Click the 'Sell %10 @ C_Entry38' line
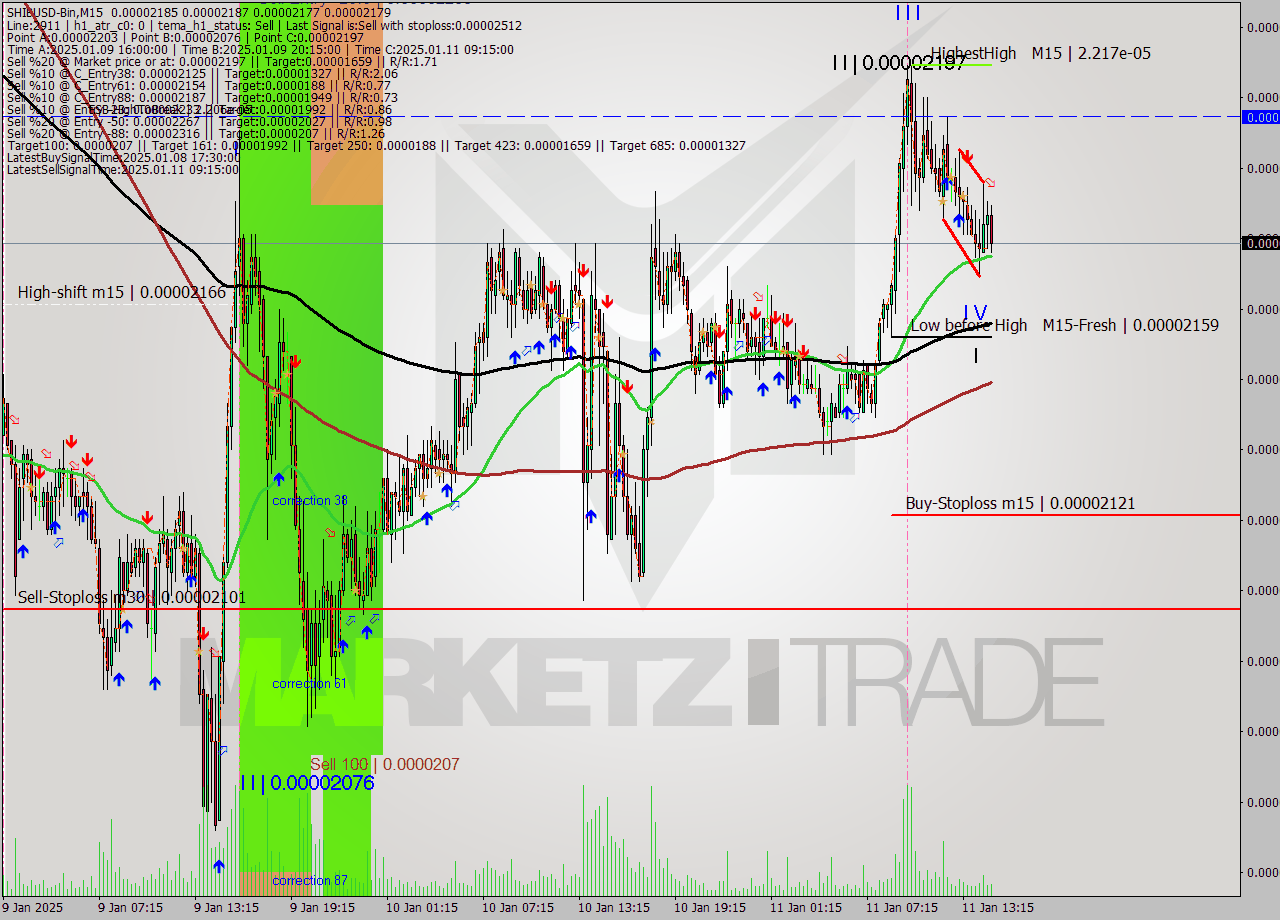This screenshot has width=1280, height=920. coord(202,73)
